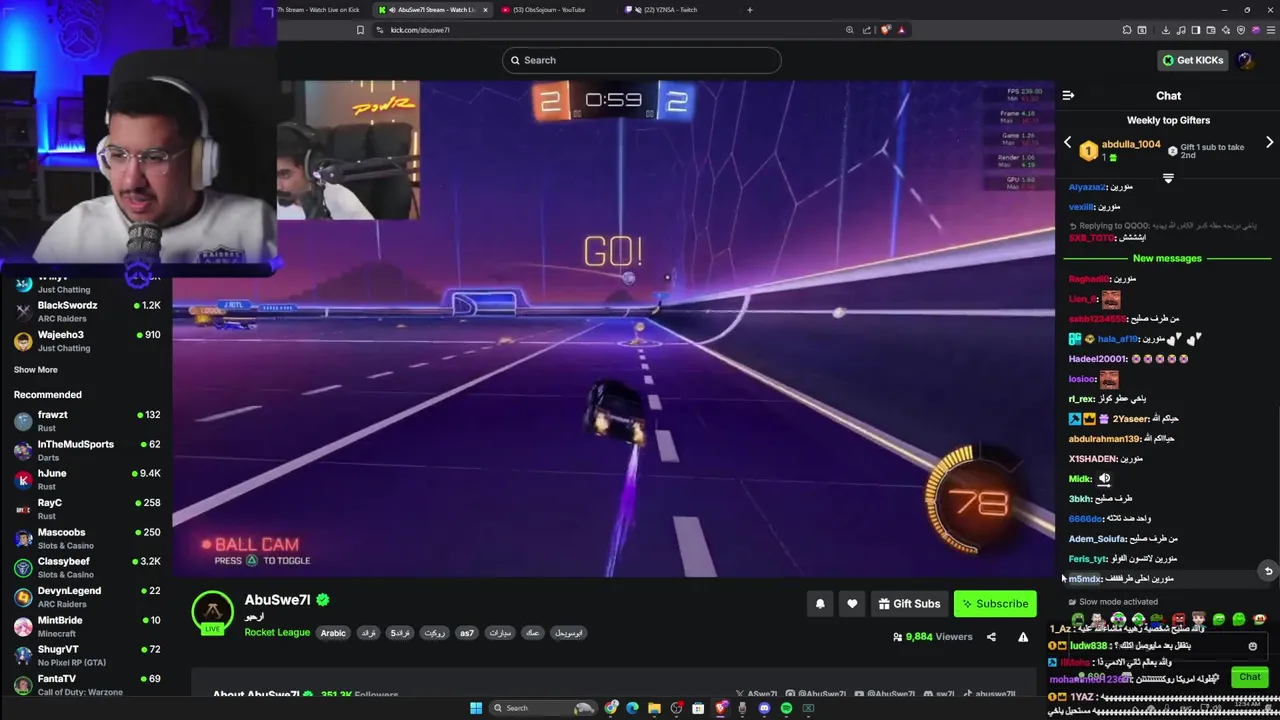Click the notification bell icon for AbuSwe7l
Viewport: 1280px width, 720px height.
[820, 603]
